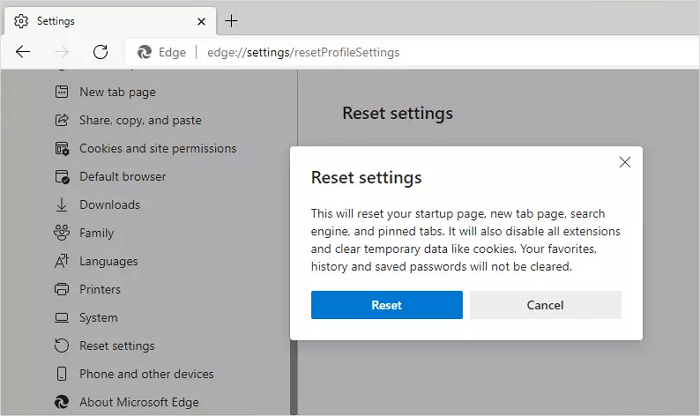The image size is (700, 416).
Task: Click the Languages icon in sidebar
Action: point(60,261)
